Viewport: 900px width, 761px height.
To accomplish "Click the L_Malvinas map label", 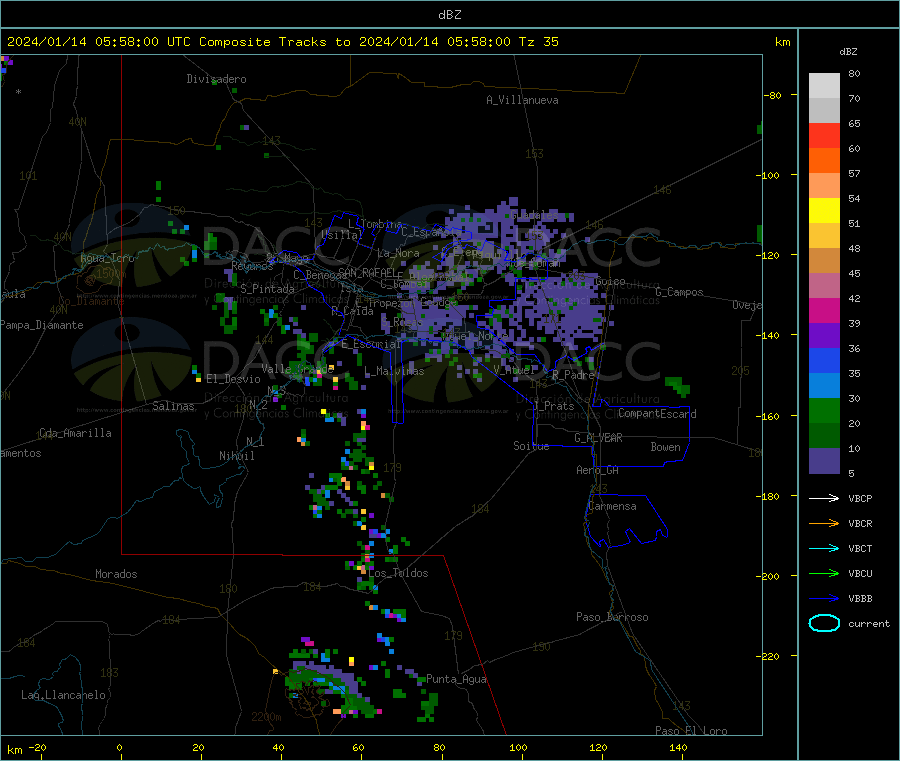I will (x=394, y=371).
